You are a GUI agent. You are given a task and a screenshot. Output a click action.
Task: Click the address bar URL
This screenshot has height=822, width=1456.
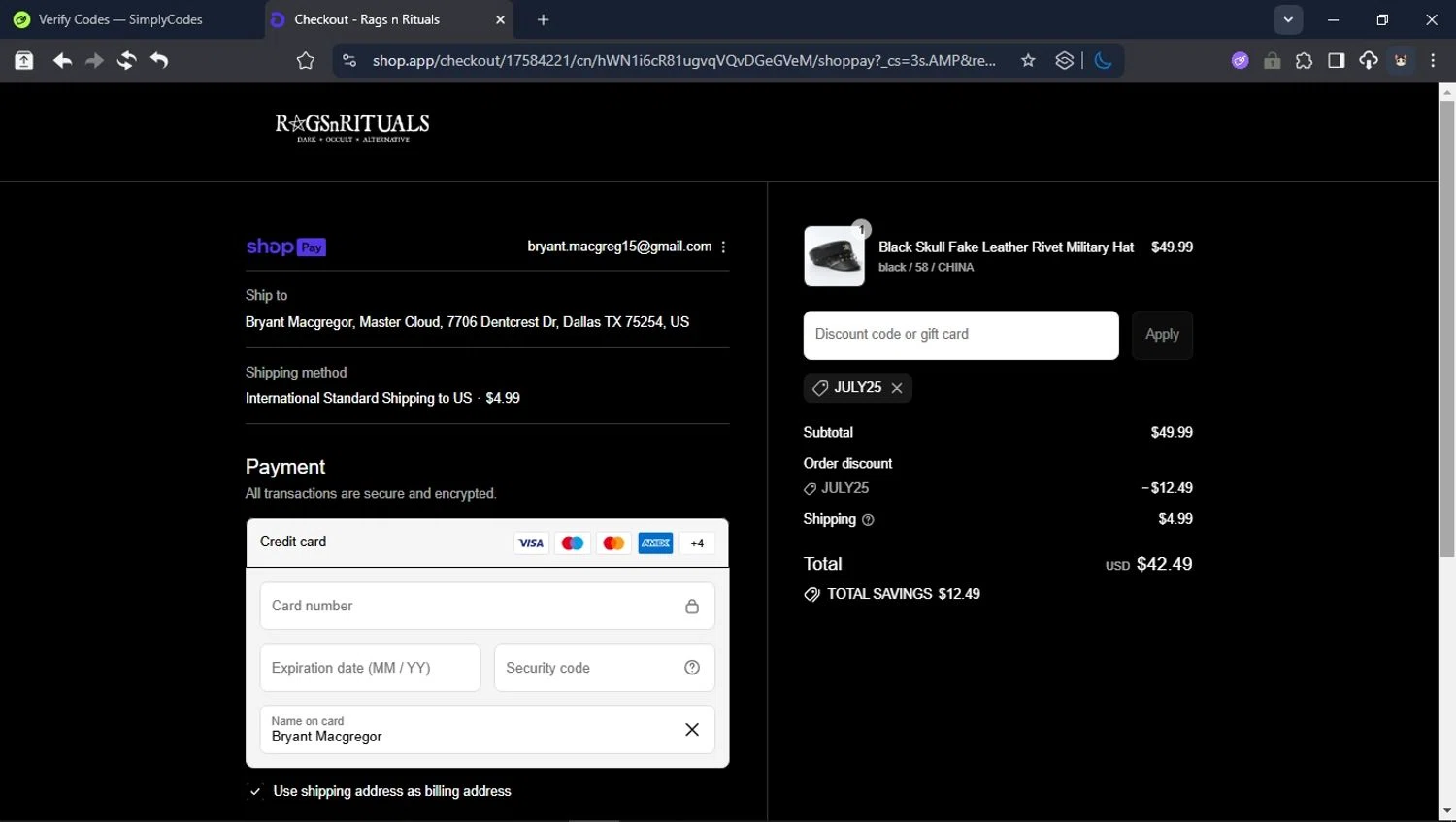point(683,60)
